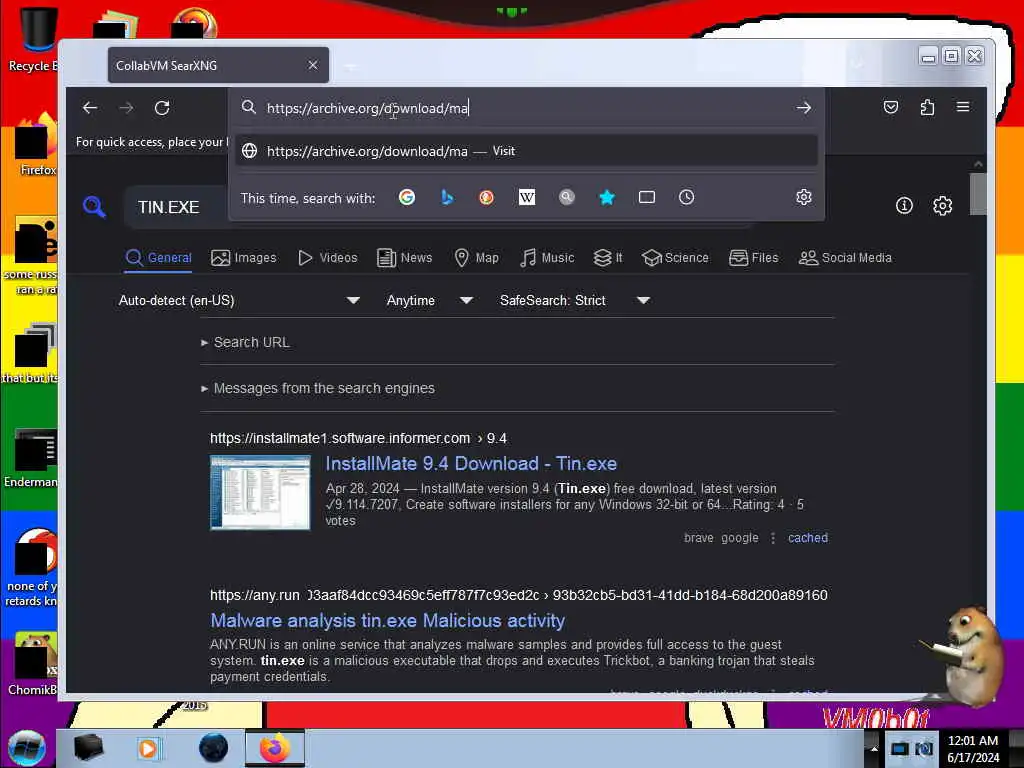Click the TIN.EXE search query box

pyautogui.click(x=176, y=207)
